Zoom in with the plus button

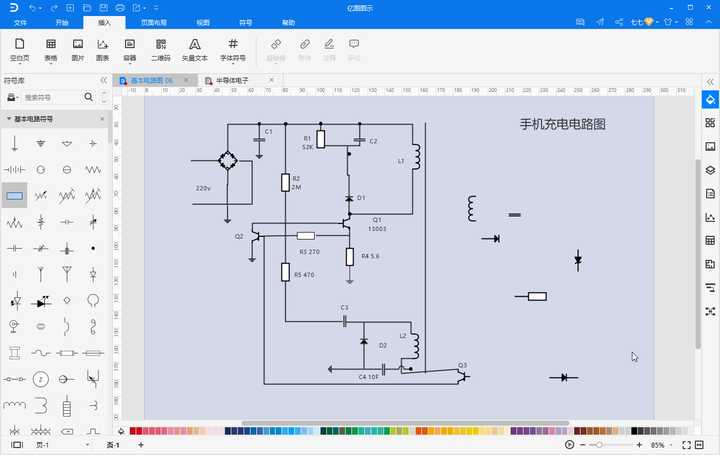point(639,445)
